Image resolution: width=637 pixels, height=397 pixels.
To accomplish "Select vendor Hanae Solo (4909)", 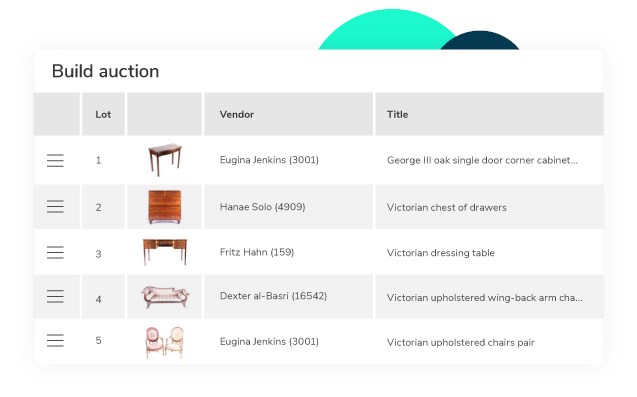I will tap(262, 207).
